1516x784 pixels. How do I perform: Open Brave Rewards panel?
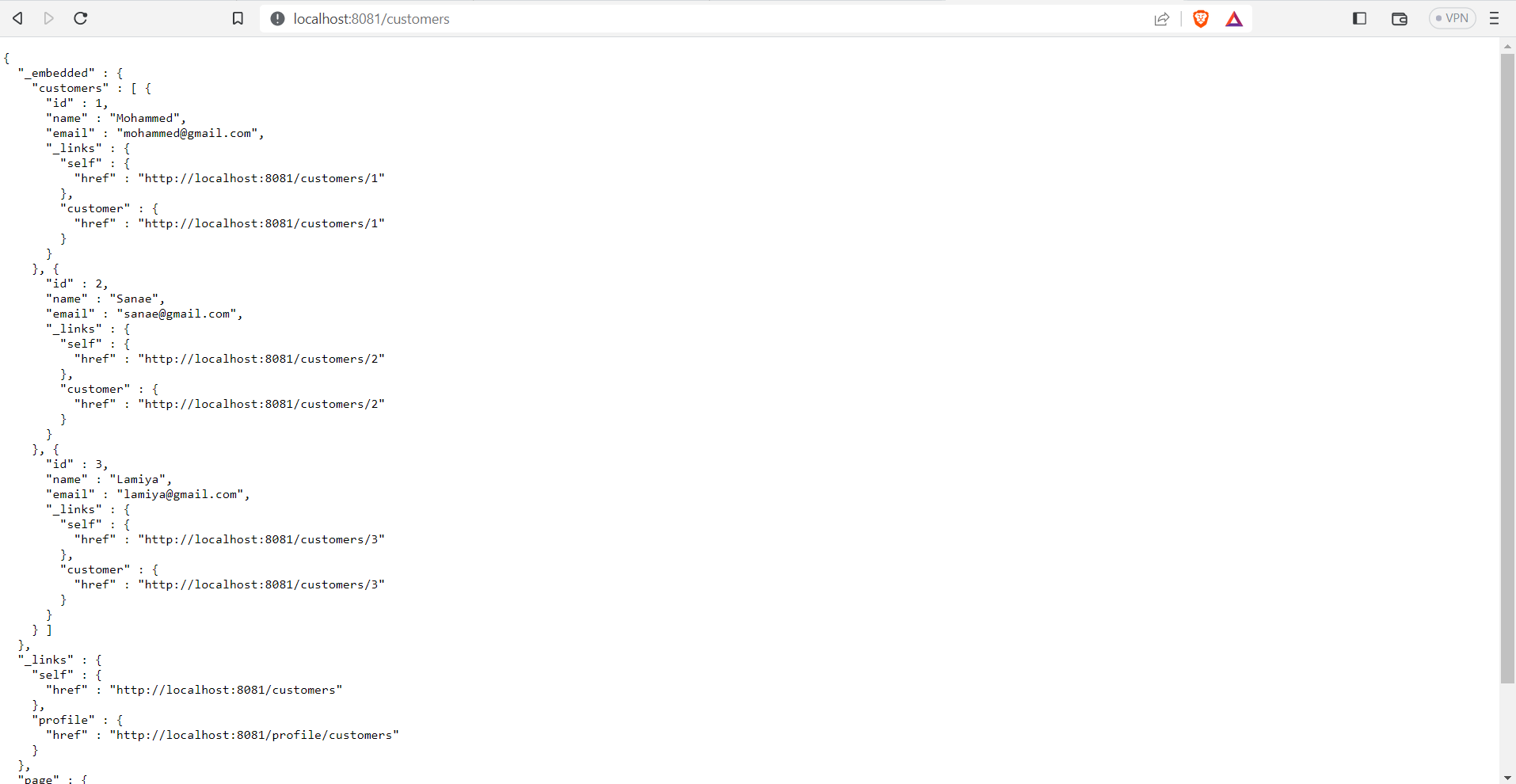(x=1233, y=18)
